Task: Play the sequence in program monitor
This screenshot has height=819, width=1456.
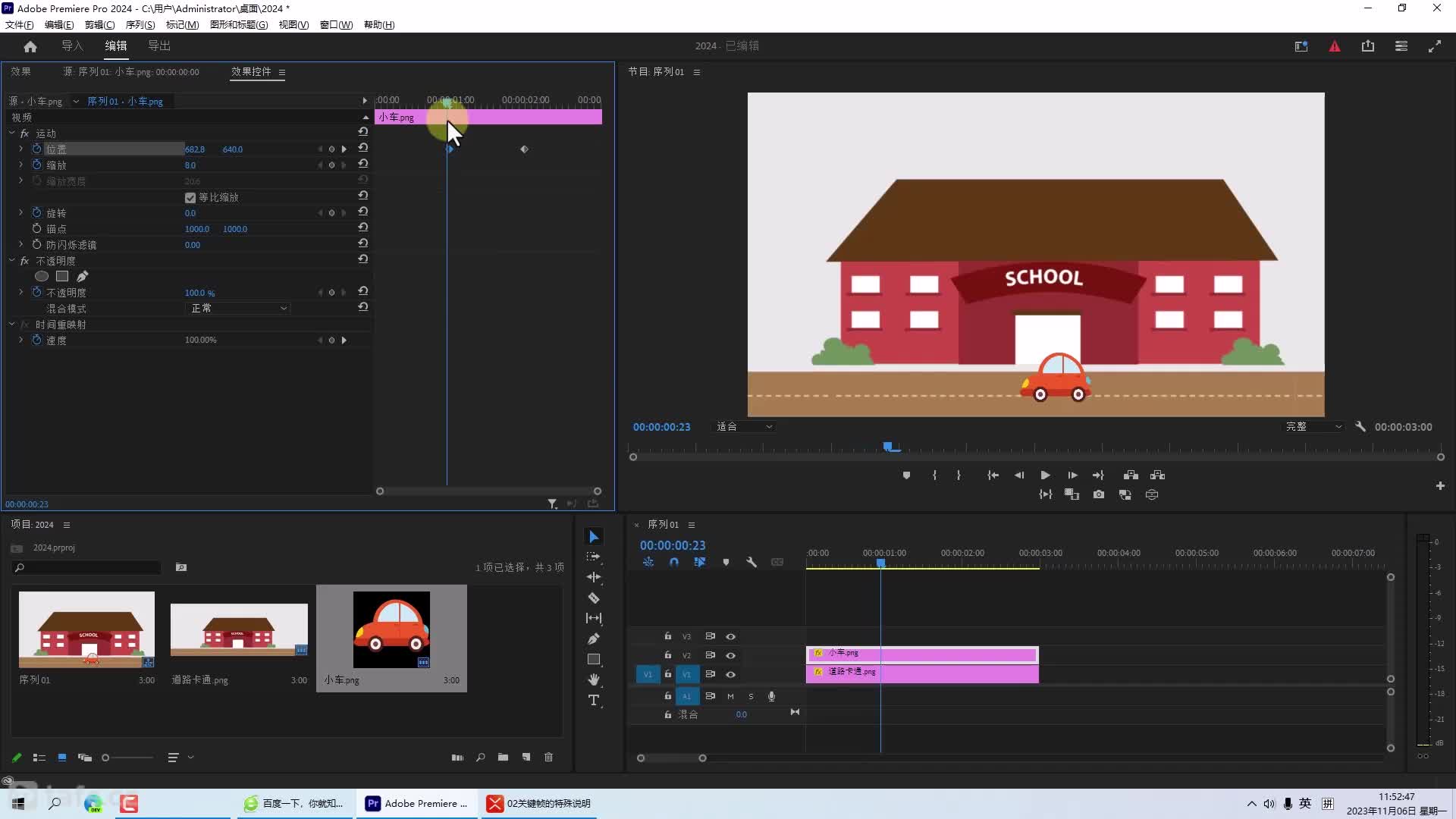Action: [x=1045, y=475]
